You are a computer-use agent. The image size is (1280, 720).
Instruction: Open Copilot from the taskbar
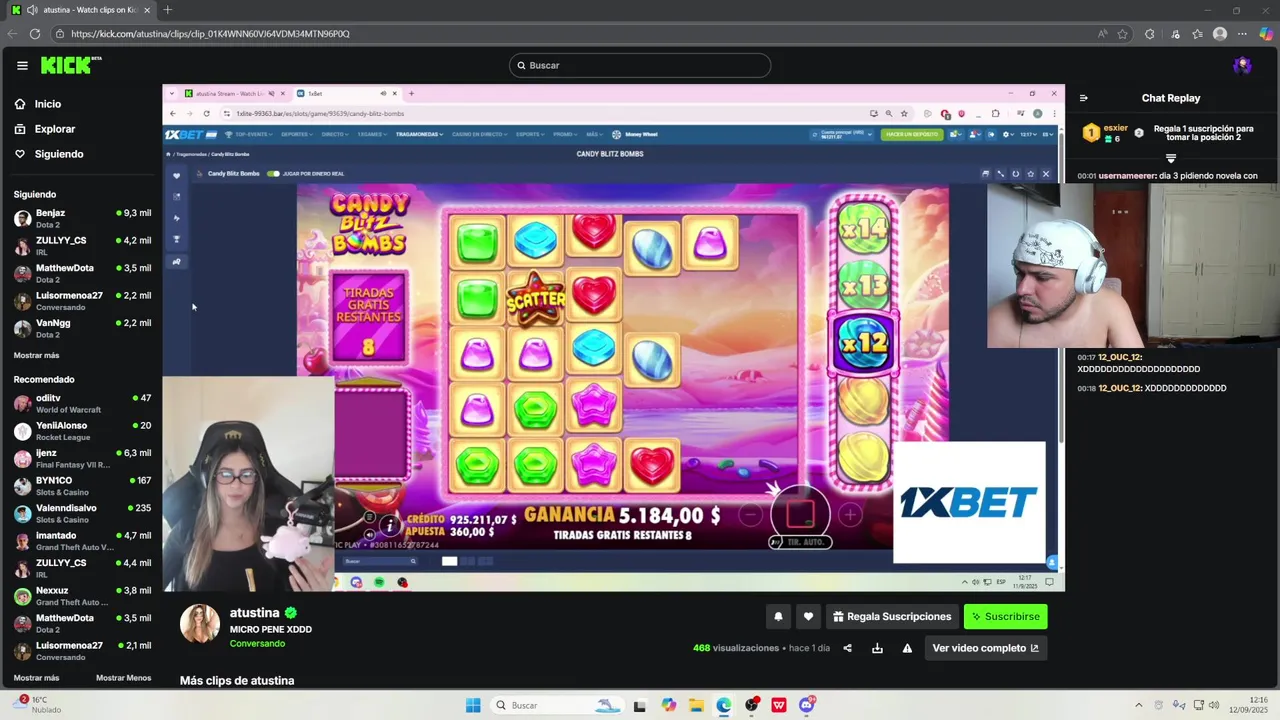click(668, 705)
